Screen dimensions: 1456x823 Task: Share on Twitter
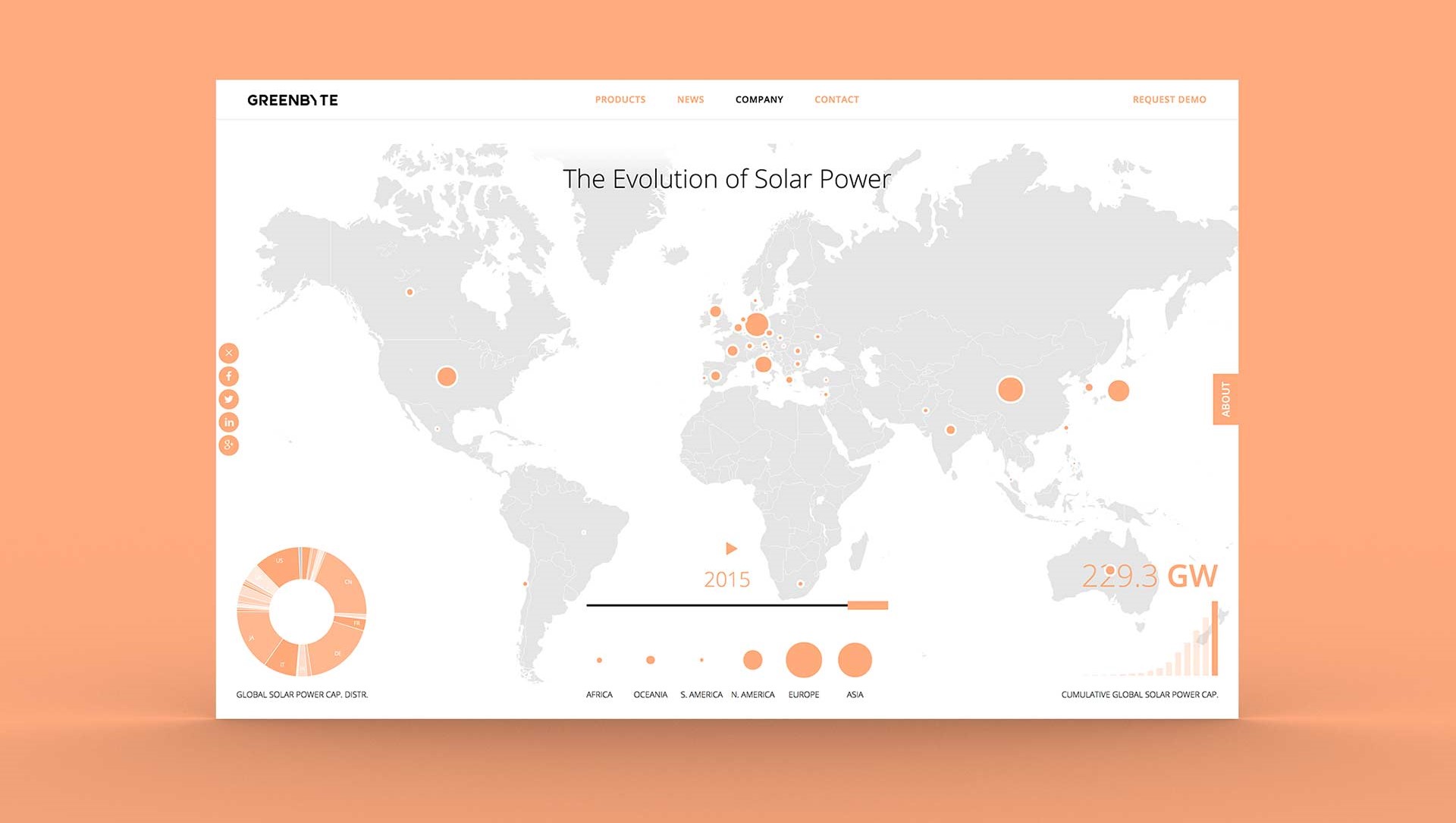pyautogui.click(x=229, y=399)
